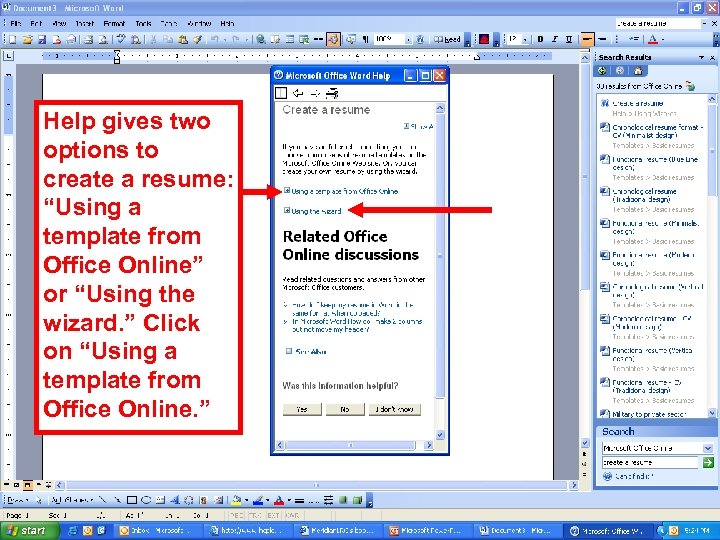Click the 'I don't know' feedback button
This screenshot has width=720, height=540.
[394, 409]
